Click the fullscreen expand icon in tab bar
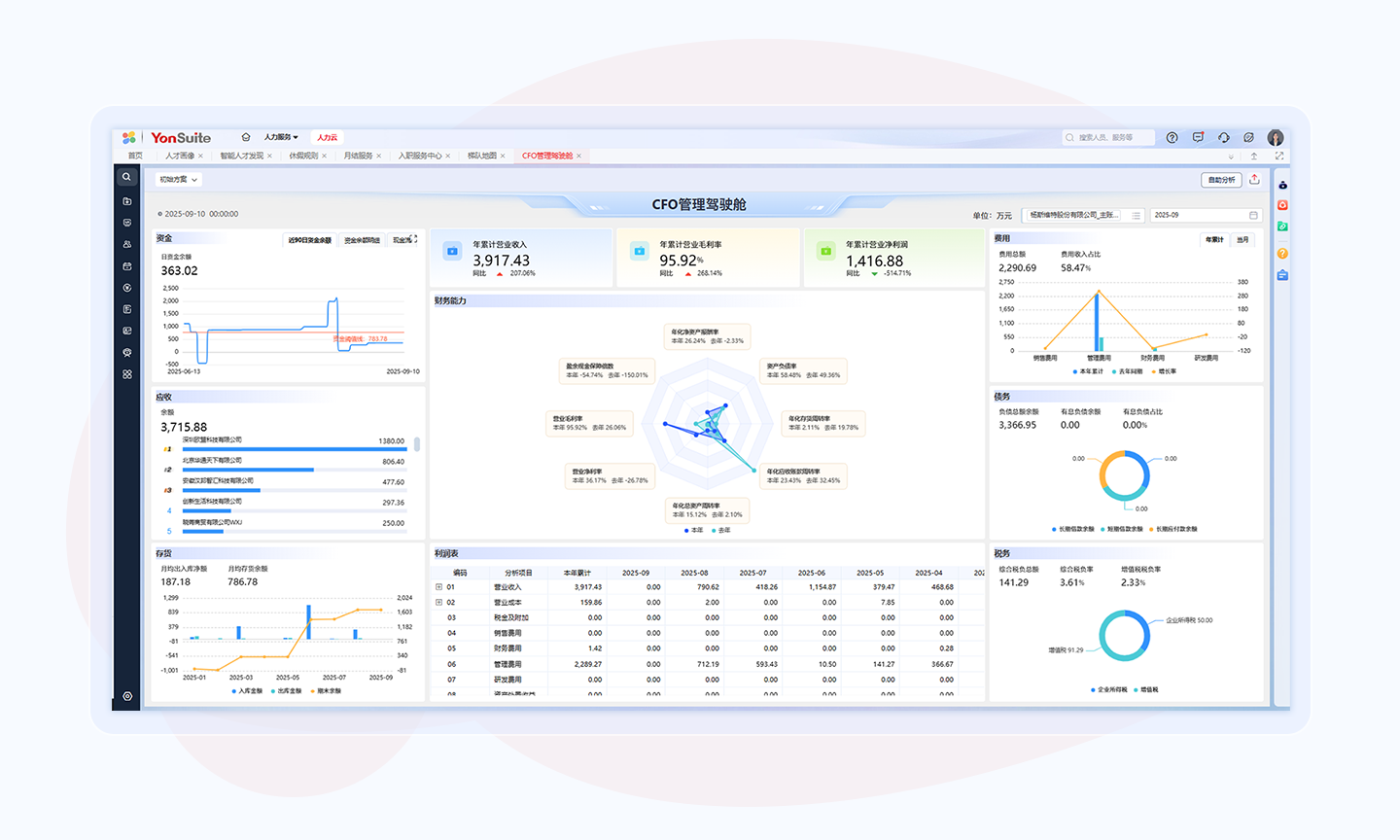The height and width of the screenshot is (840, 1400). [x=1279, y=156]
